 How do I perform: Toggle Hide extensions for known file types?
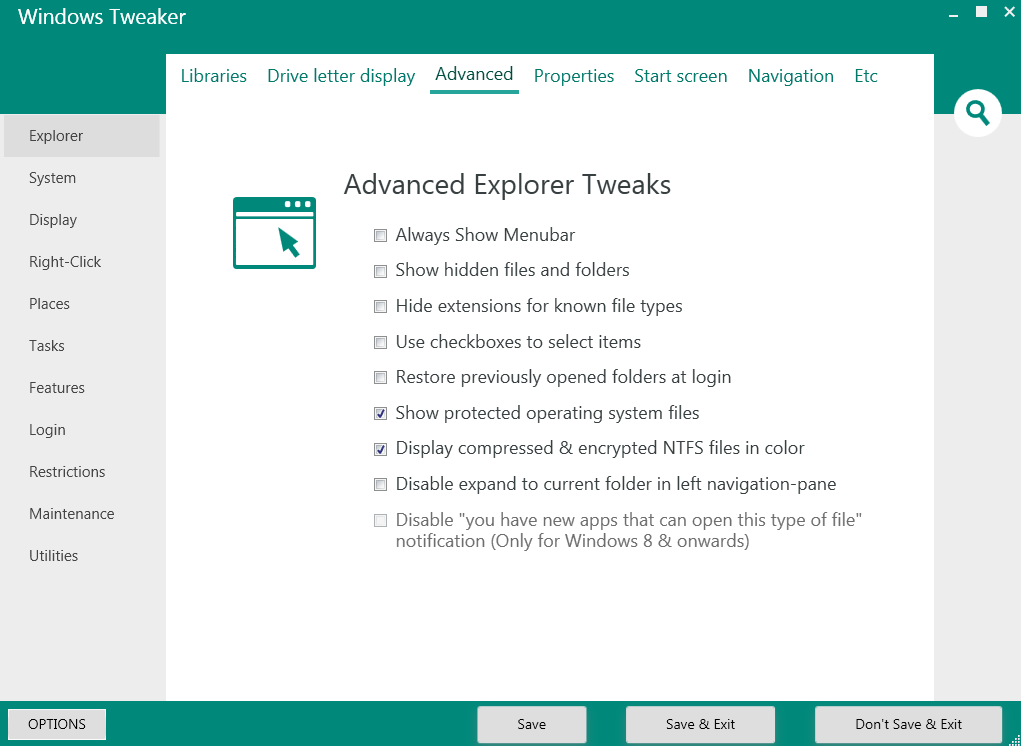(380, 307)
